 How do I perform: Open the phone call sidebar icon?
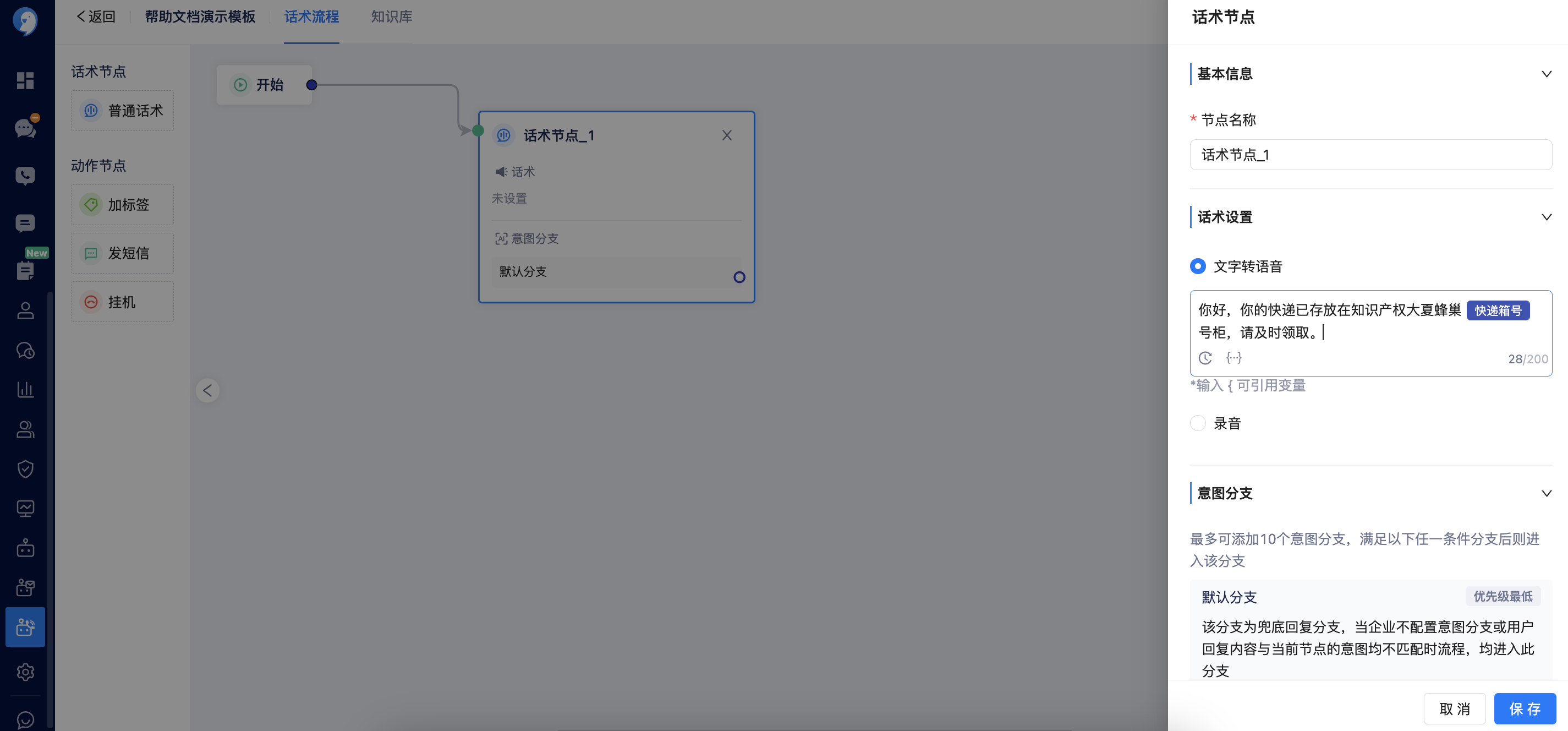pos(25,176)
